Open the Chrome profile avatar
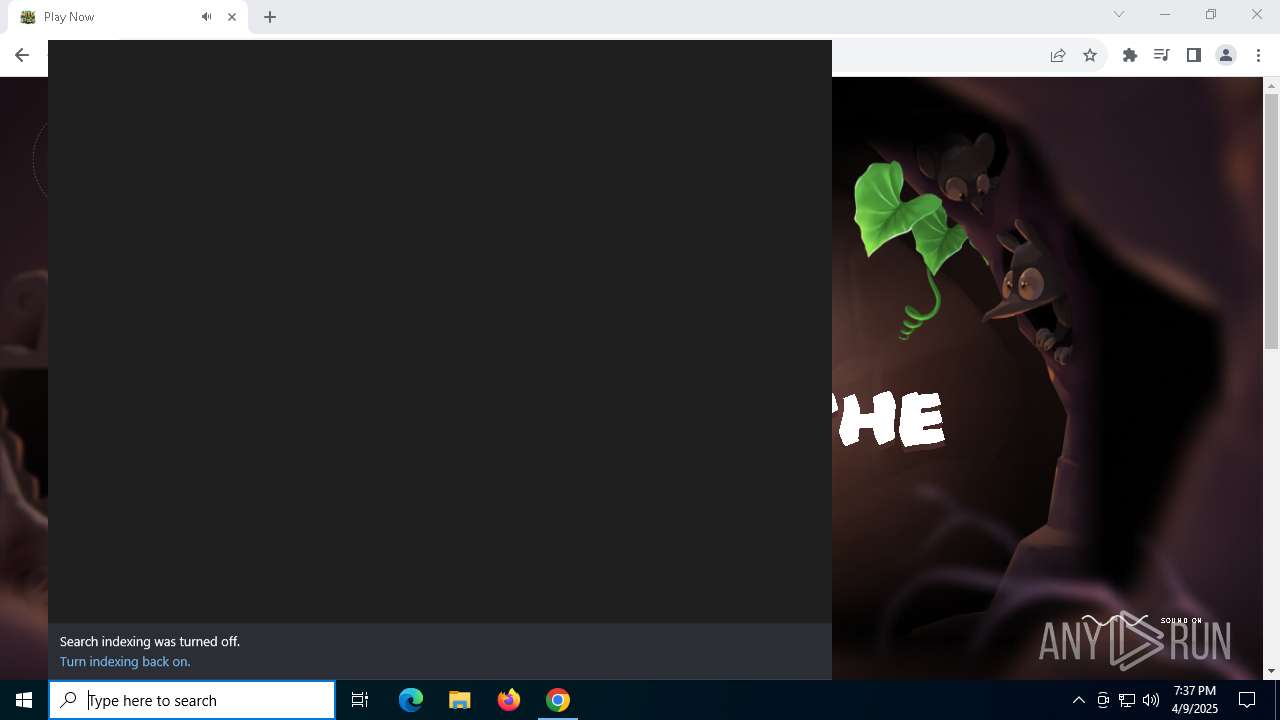Viewport: 1280px width, 720px height. (x=1226, y=55)
